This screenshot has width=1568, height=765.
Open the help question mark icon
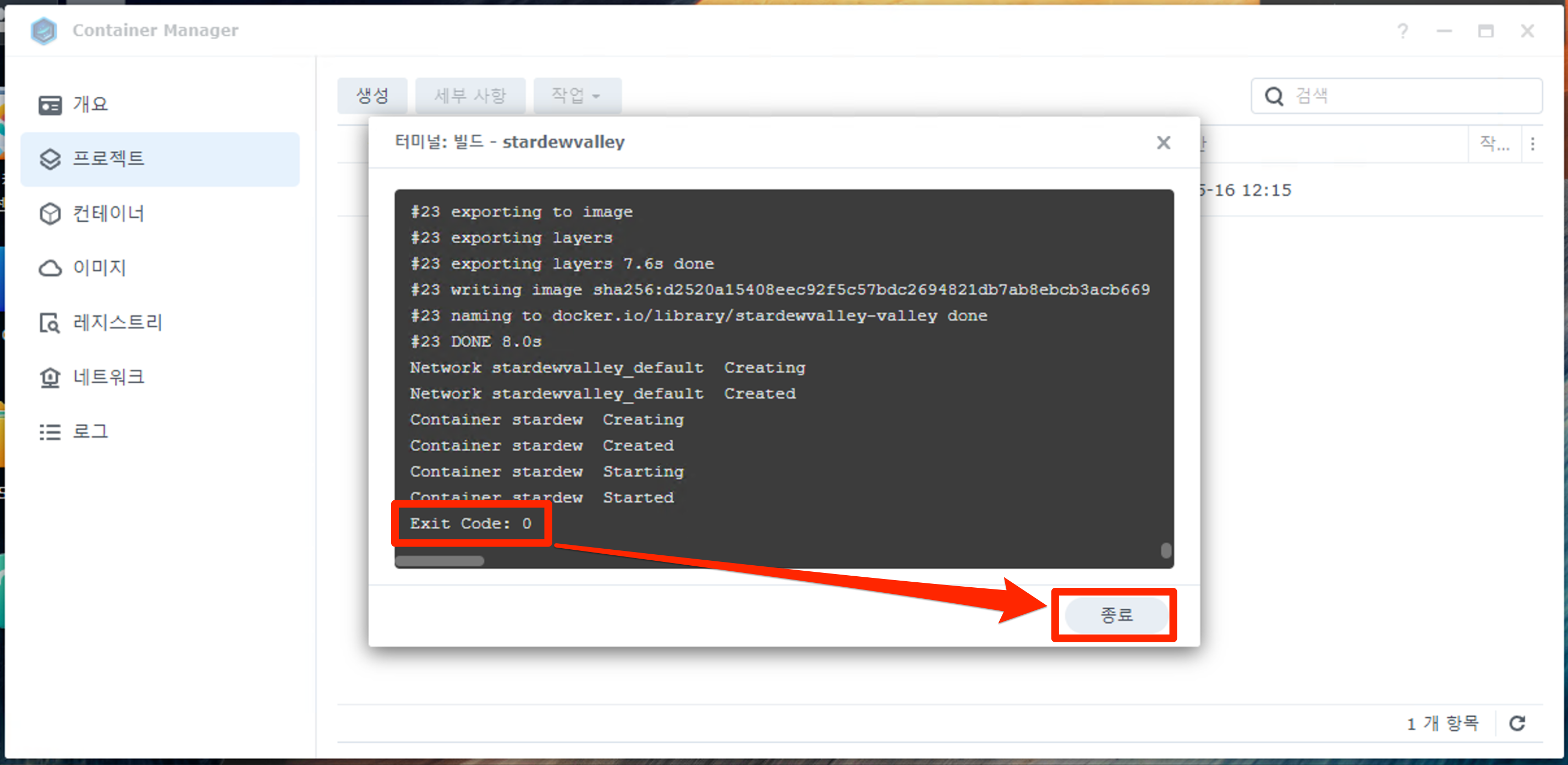pos(1402,30)
